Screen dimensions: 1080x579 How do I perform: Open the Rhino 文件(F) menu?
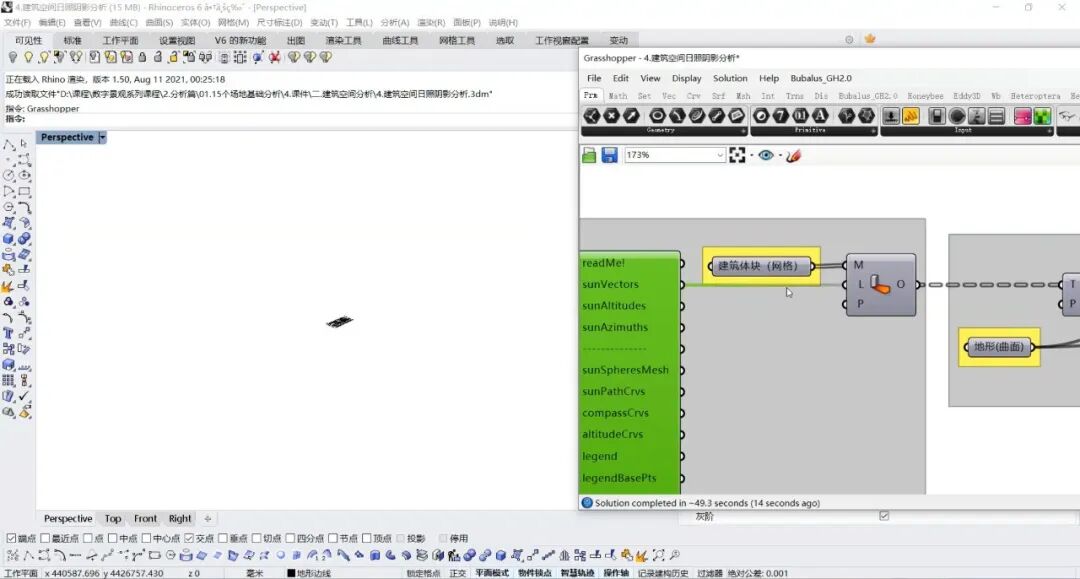pyautogui.click(x=17, y=23)
